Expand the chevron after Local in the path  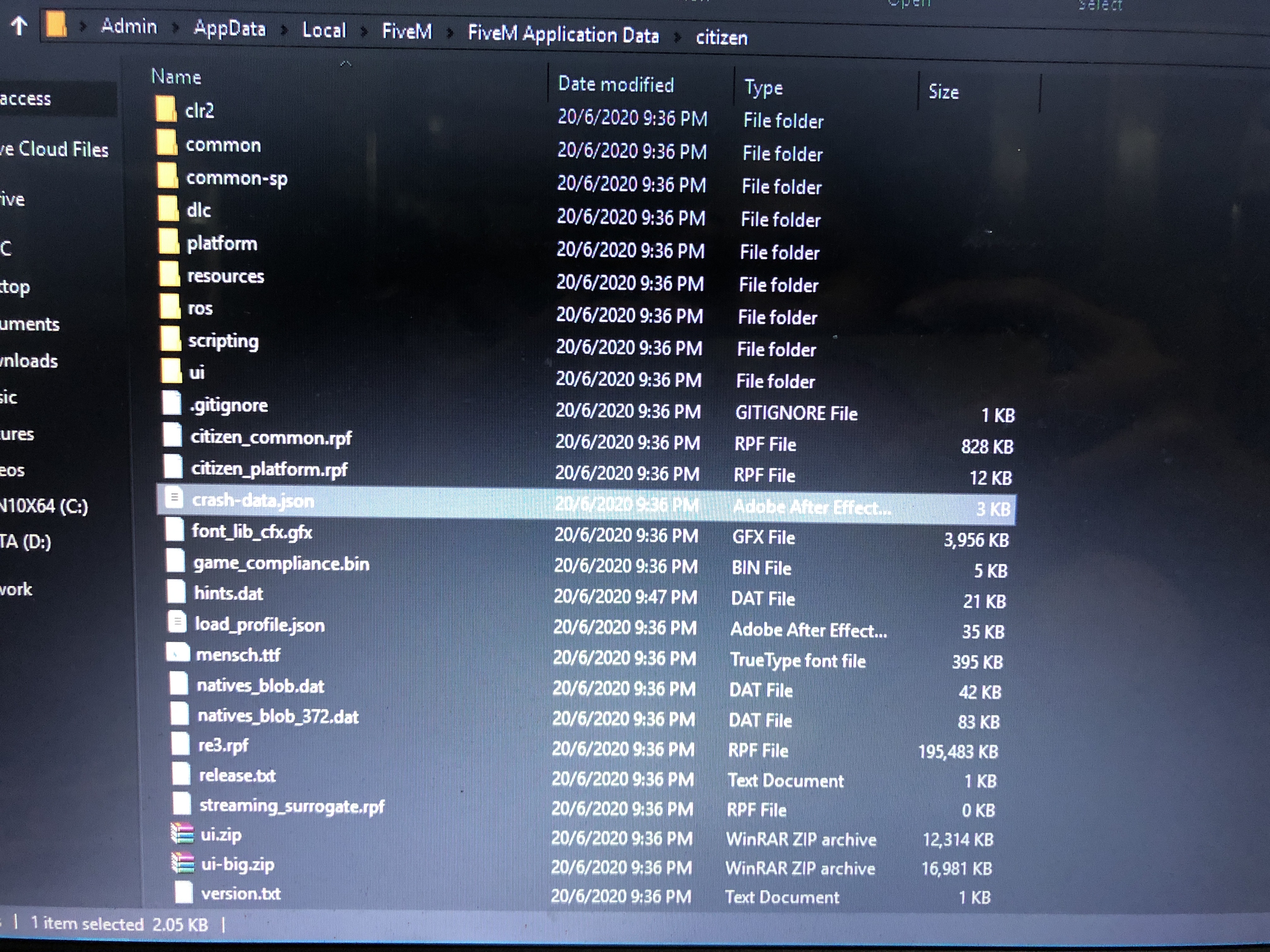tap(364, 31)
